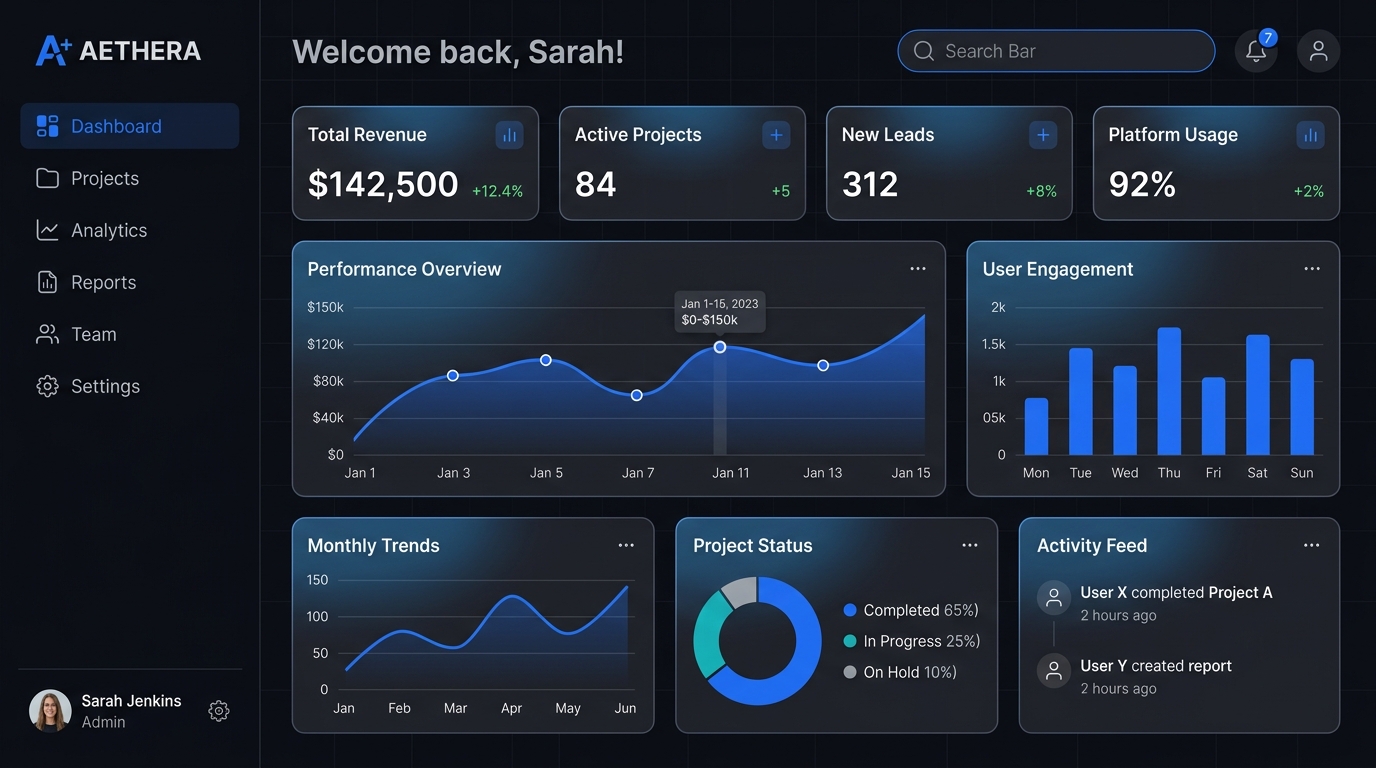Focus the Search Bar input field
Viewport: 1376px width, 768px height.
coord(1056,51)
